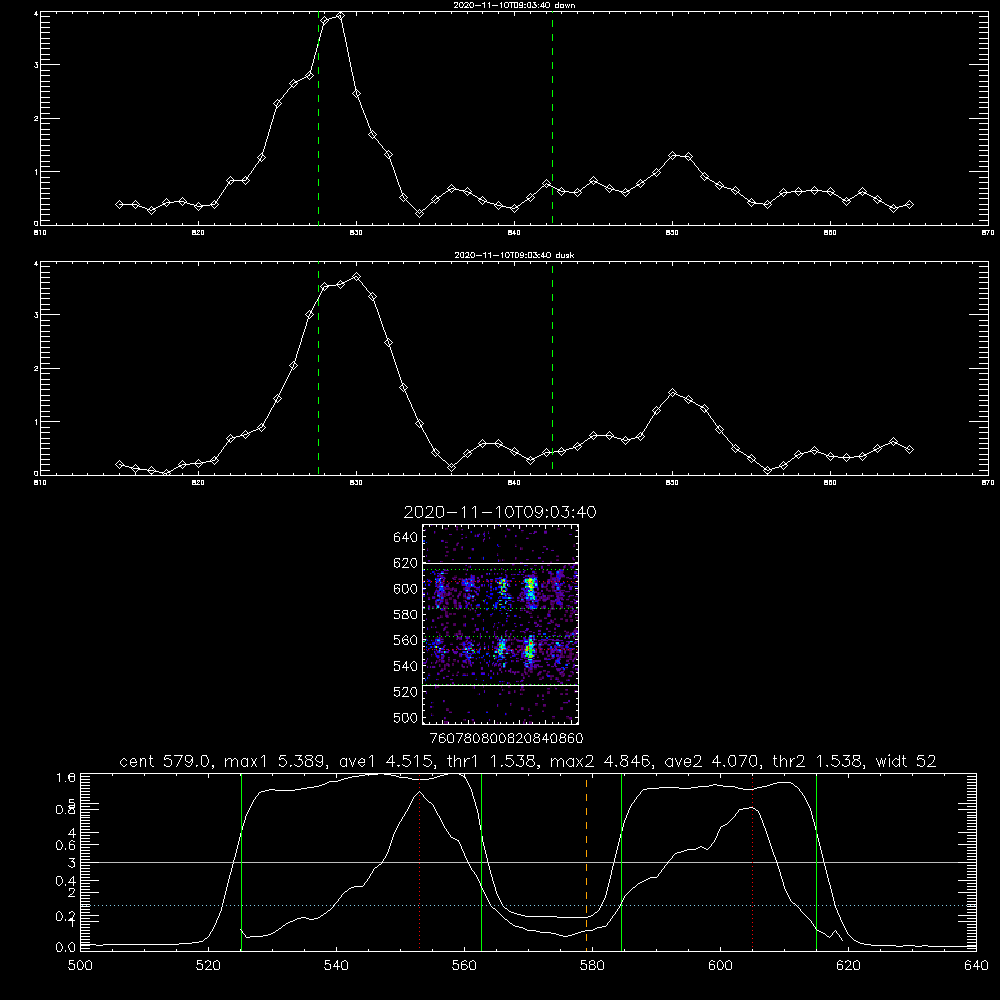Click the highest diamond marker in dawn plot
Image resolution: width=1000 pixels, height=1000 pixels.
(x=341, y=16)
